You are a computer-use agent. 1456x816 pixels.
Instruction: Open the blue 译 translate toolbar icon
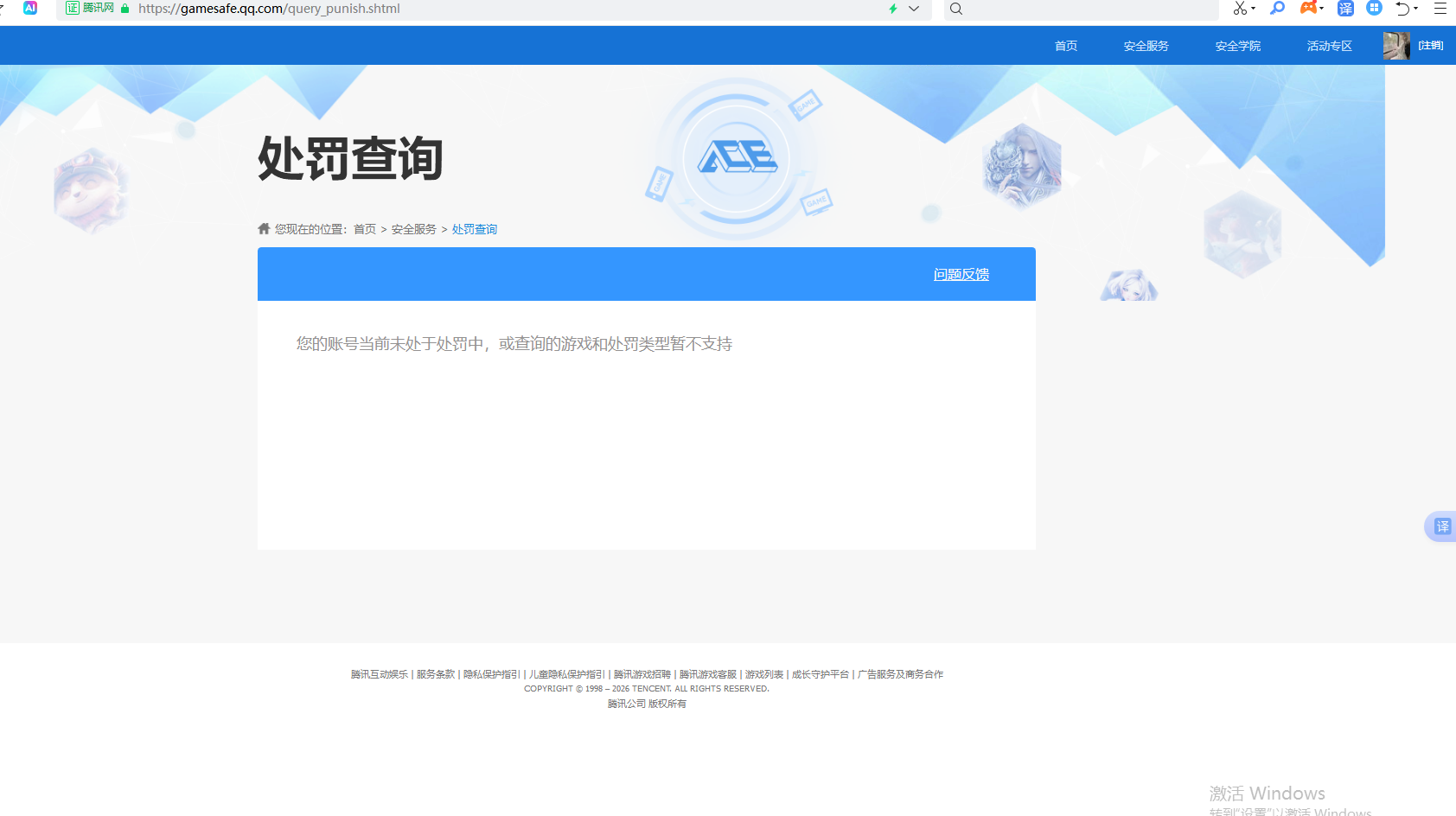(x=1345, y=9)
